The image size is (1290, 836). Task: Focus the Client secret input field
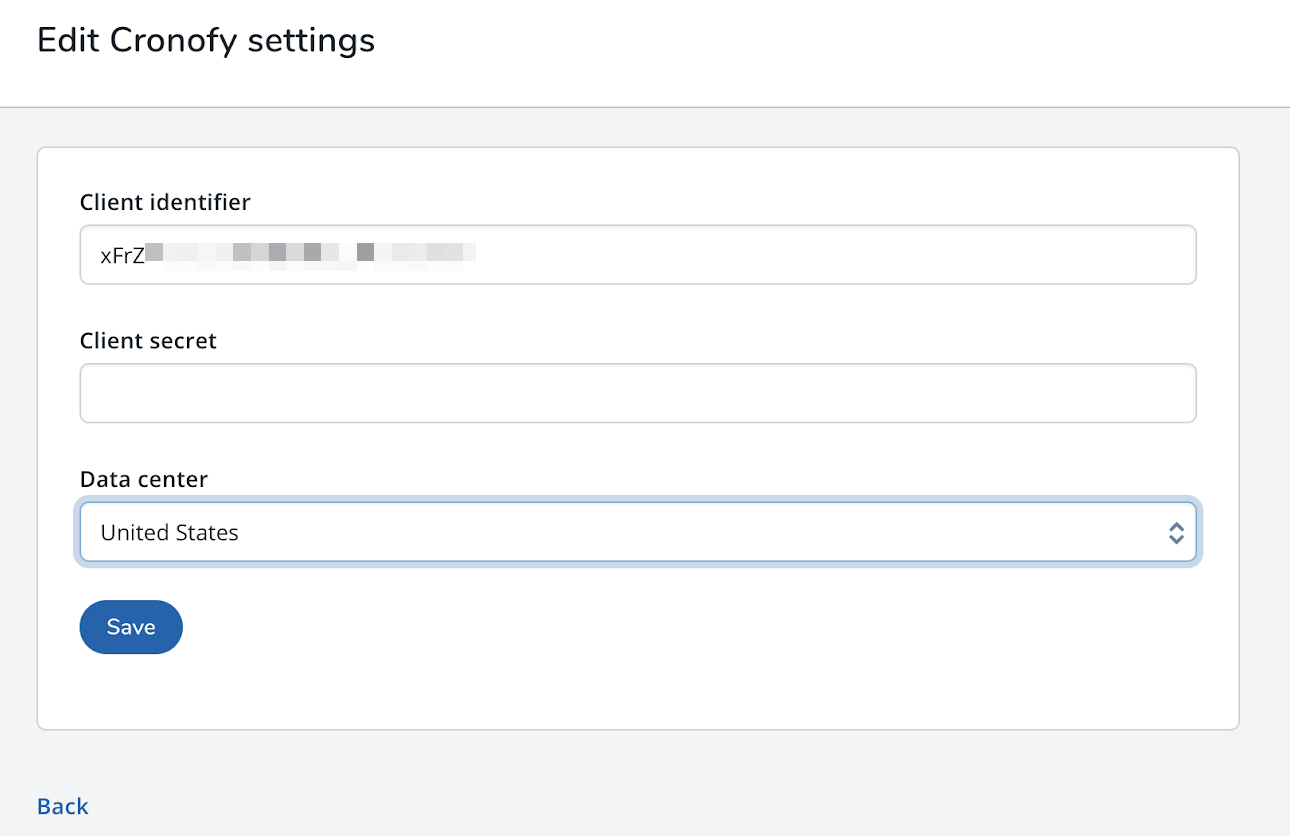coord(638,393)
